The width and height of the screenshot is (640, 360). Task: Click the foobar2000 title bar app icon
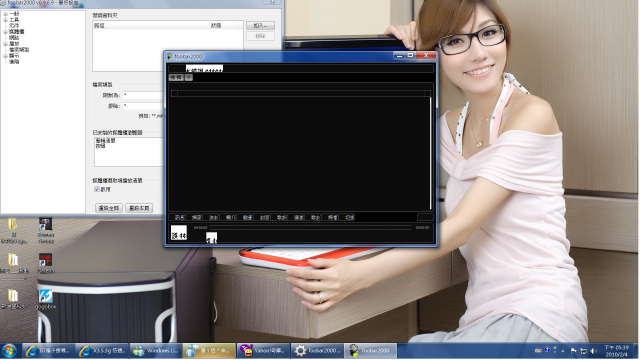(x=170, y=57)
